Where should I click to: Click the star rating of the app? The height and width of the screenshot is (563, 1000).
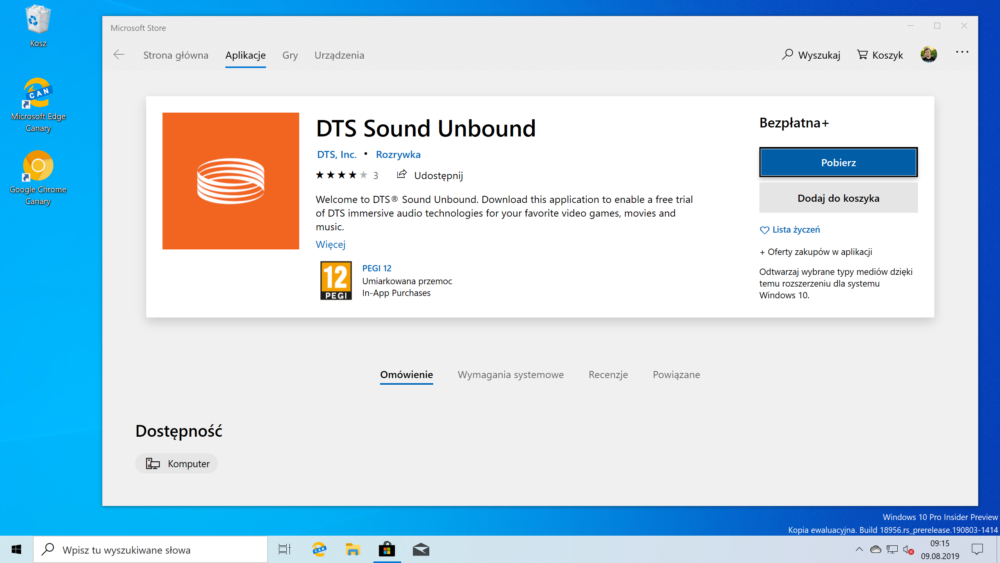[341, 175]
